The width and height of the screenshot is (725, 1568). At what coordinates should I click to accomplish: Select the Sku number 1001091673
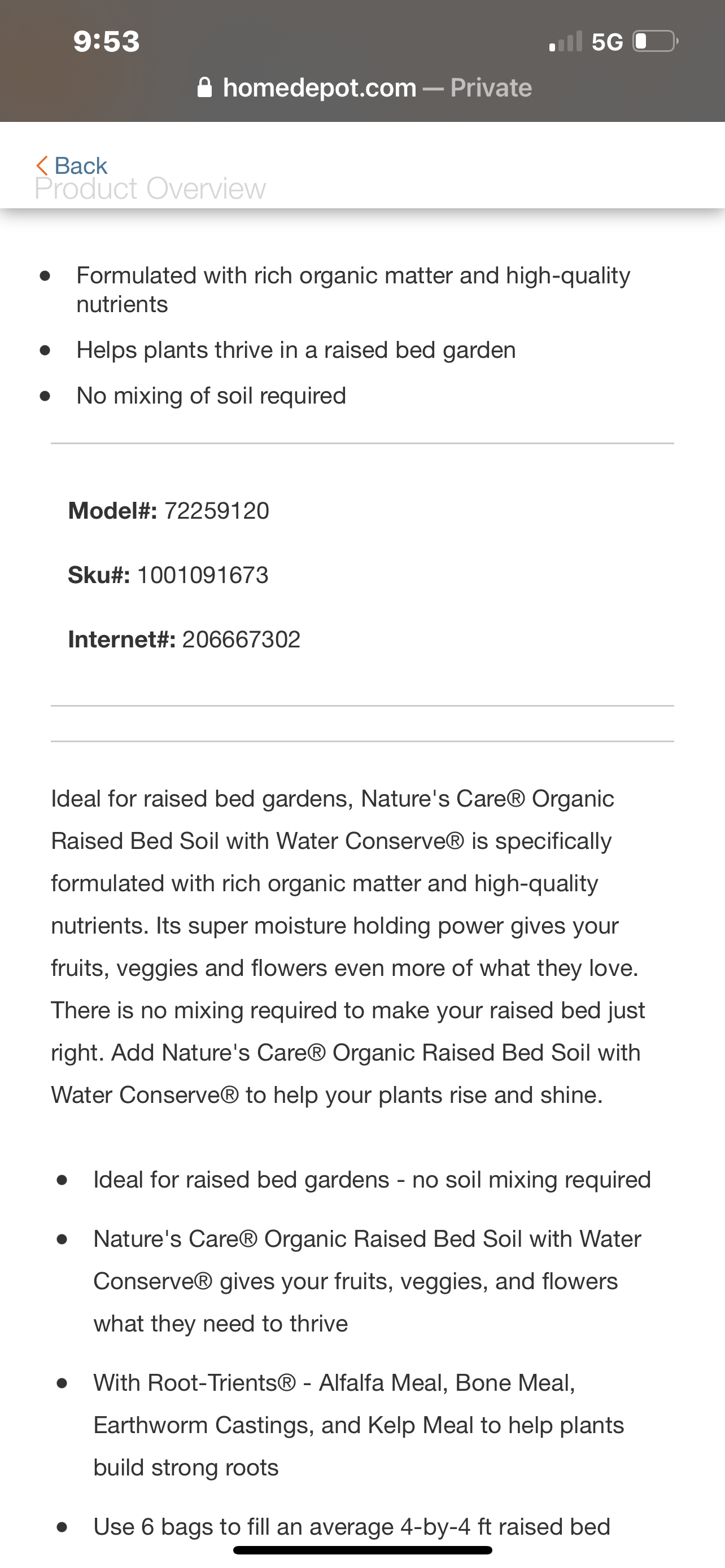202,575
